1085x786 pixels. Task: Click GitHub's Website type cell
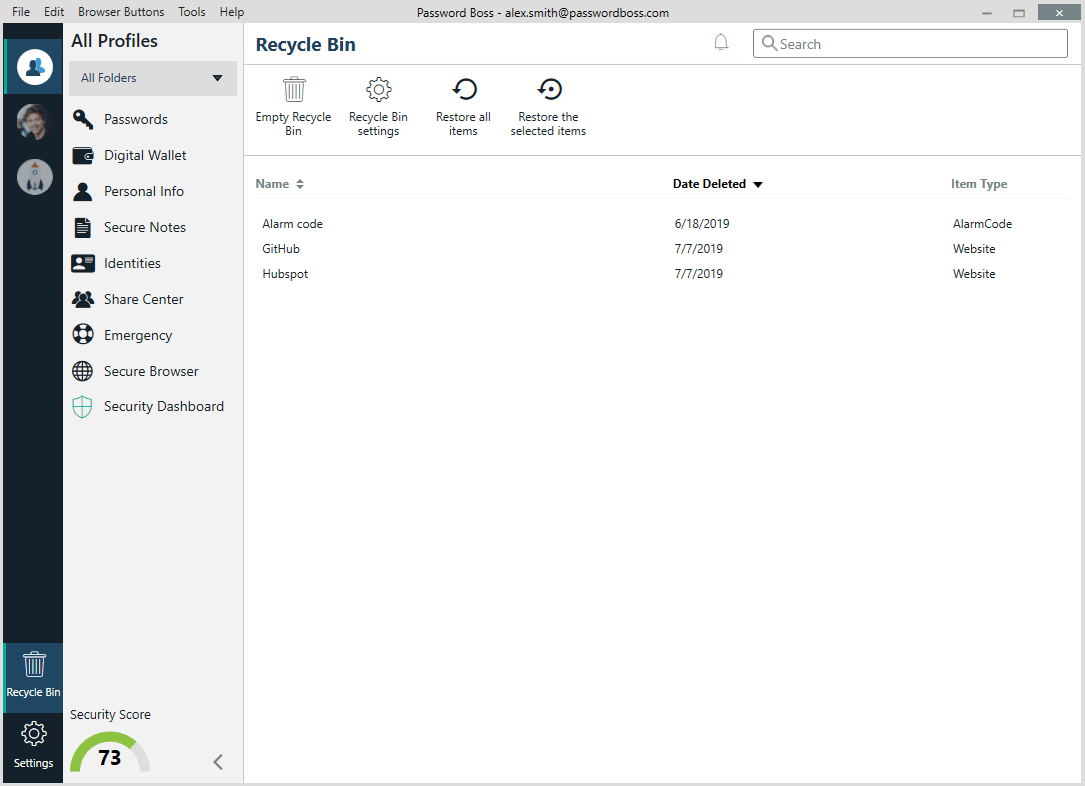pos(974,248)
